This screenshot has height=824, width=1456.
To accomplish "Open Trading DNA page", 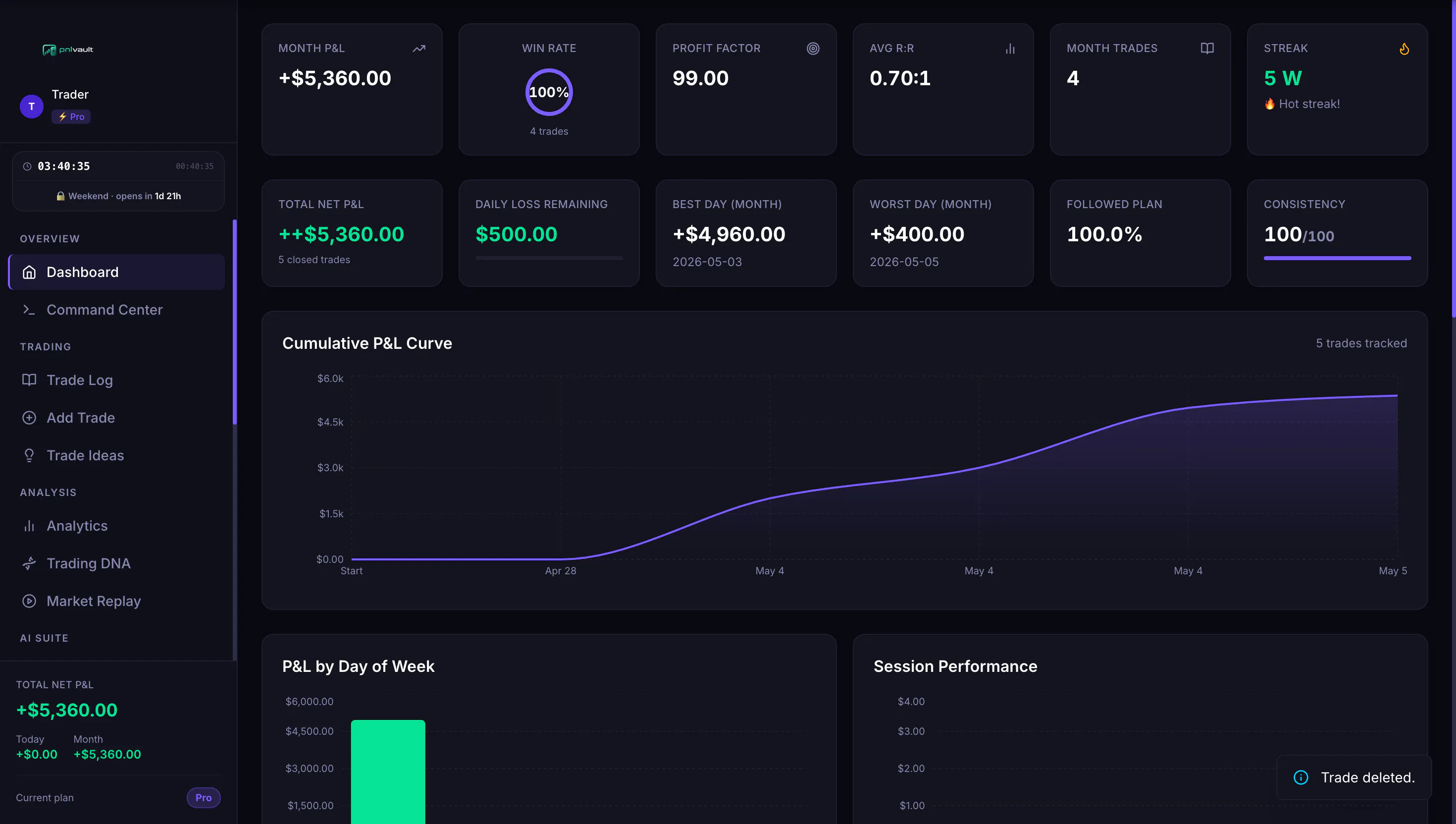I will coord(117,563).
